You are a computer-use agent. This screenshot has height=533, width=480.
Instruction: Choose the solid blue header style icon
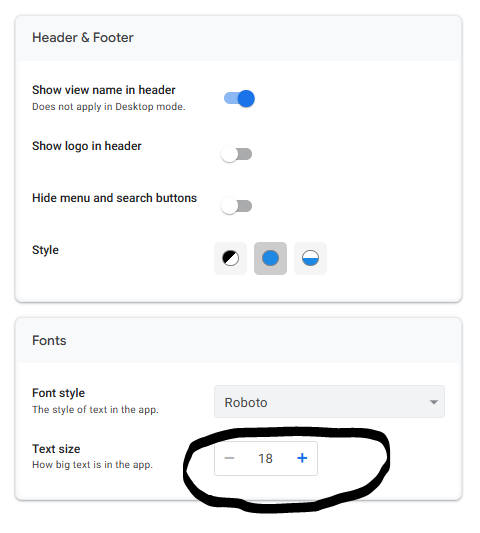(270, 258)
